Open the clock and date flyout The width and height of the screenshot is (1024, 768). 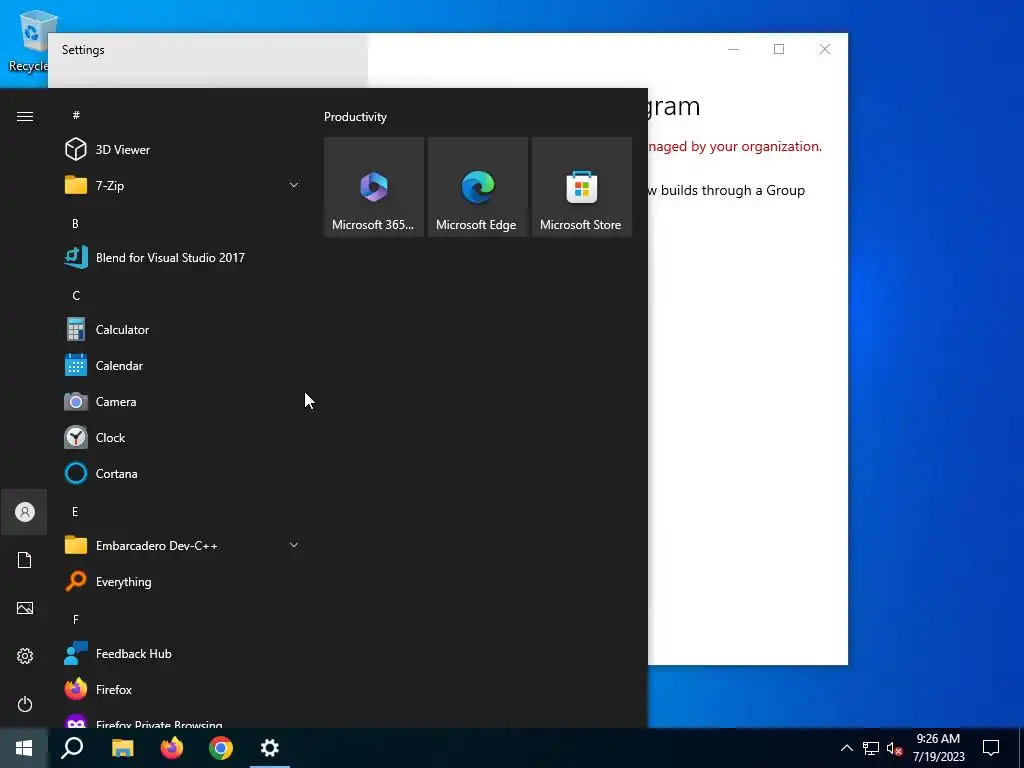pos(938,748)
